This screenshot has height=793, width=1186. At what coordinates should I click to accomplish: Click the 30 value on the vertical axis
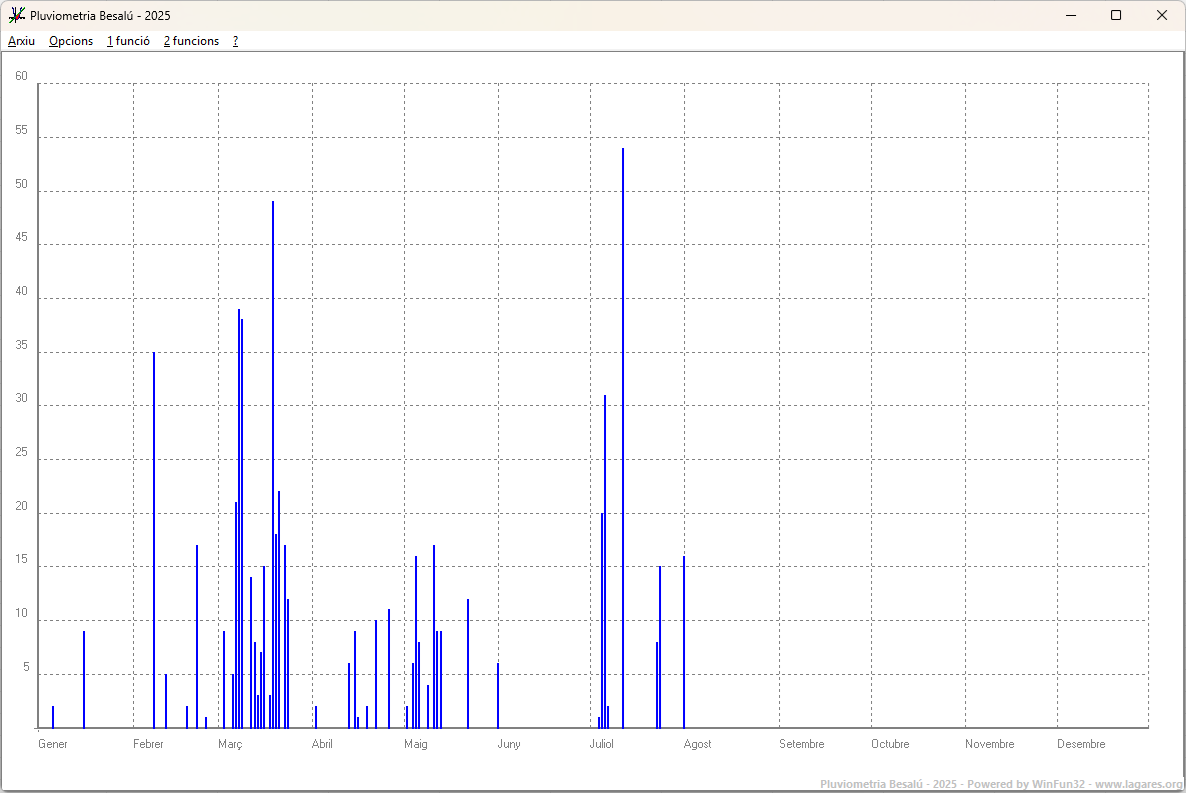(21, 398)
